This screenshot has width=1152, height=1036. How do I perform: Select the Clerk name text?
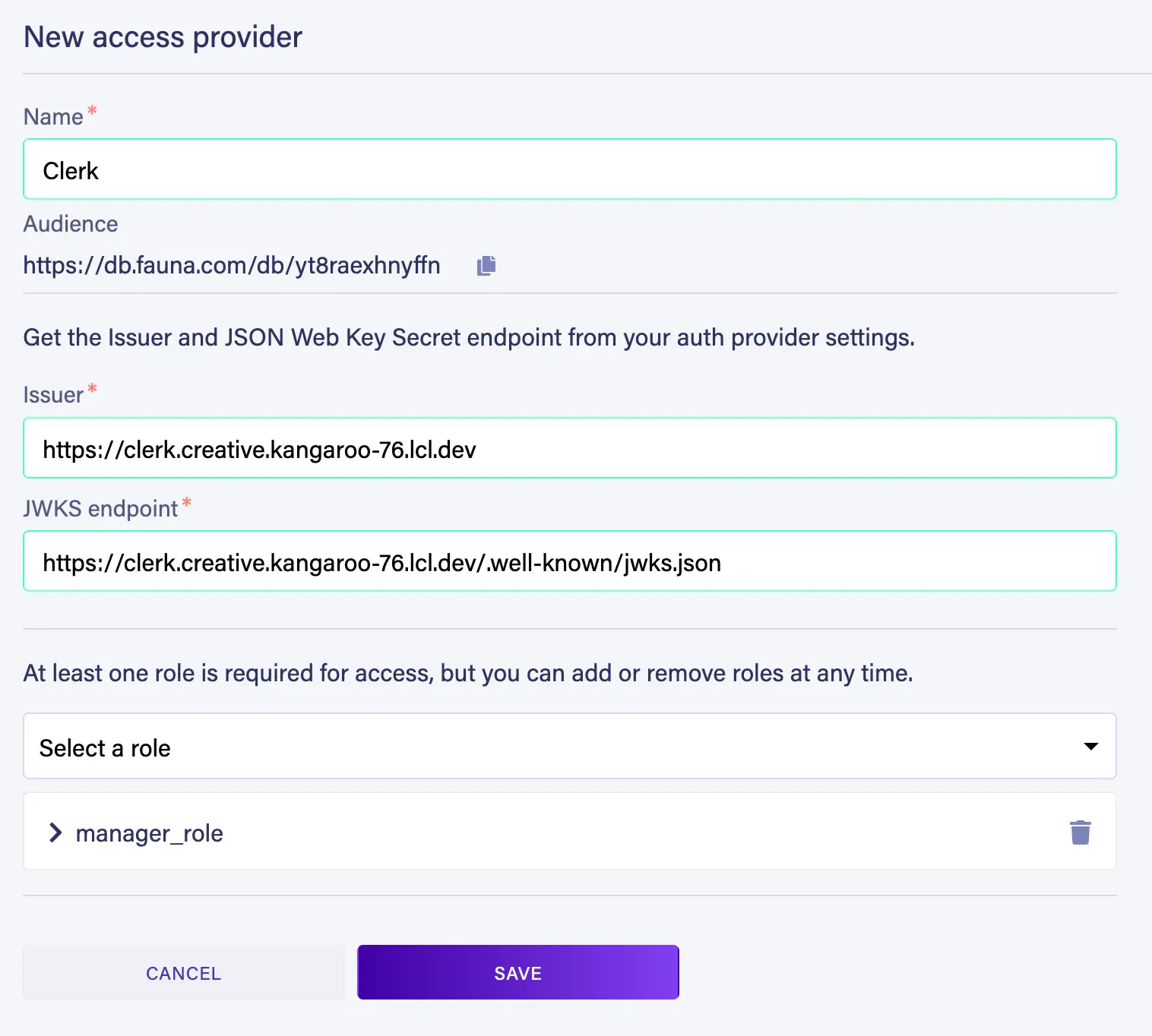pyautogui.click(x=71, y=170)
